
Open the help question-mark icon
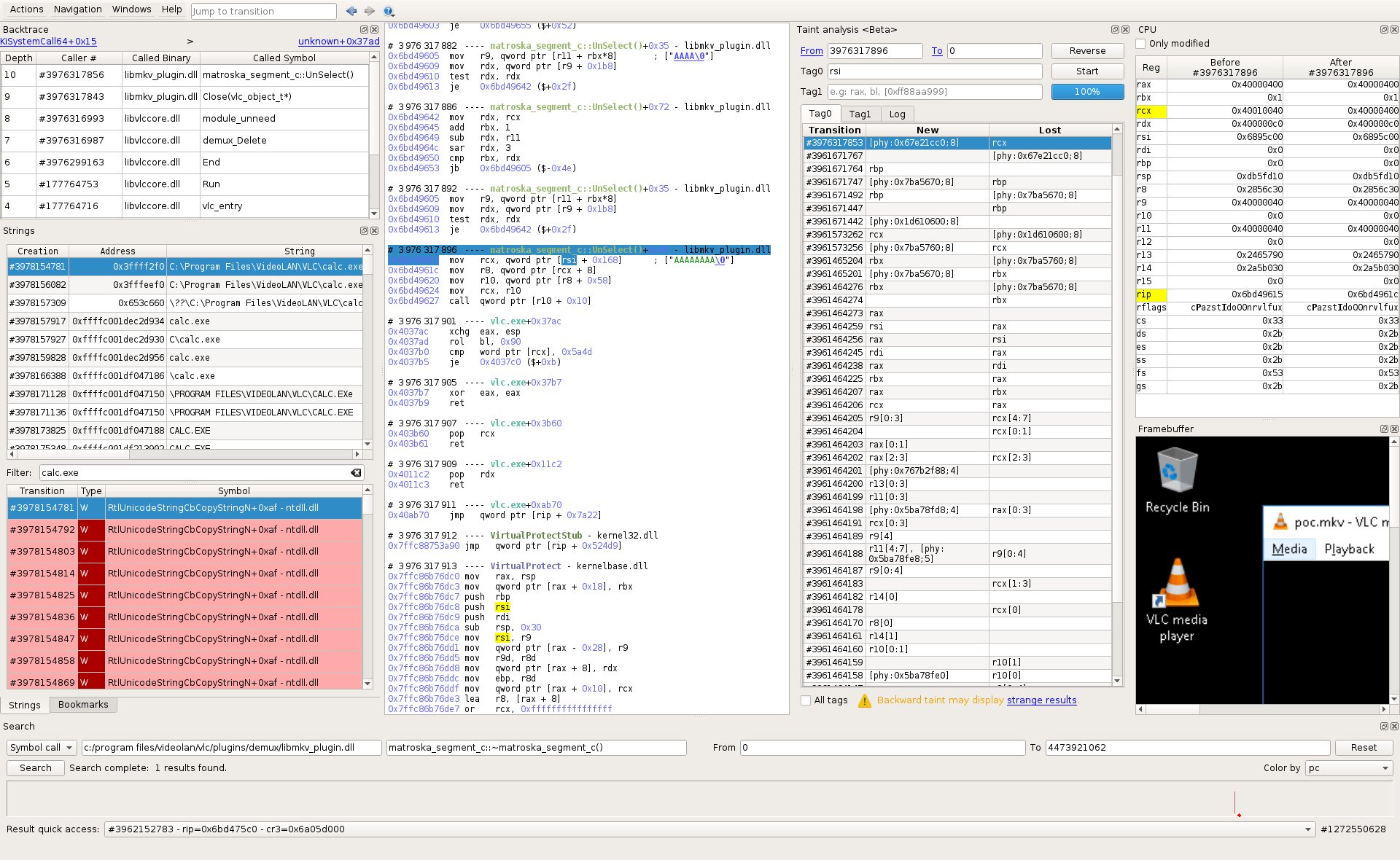pyautogui.click(x=389, y=11)
